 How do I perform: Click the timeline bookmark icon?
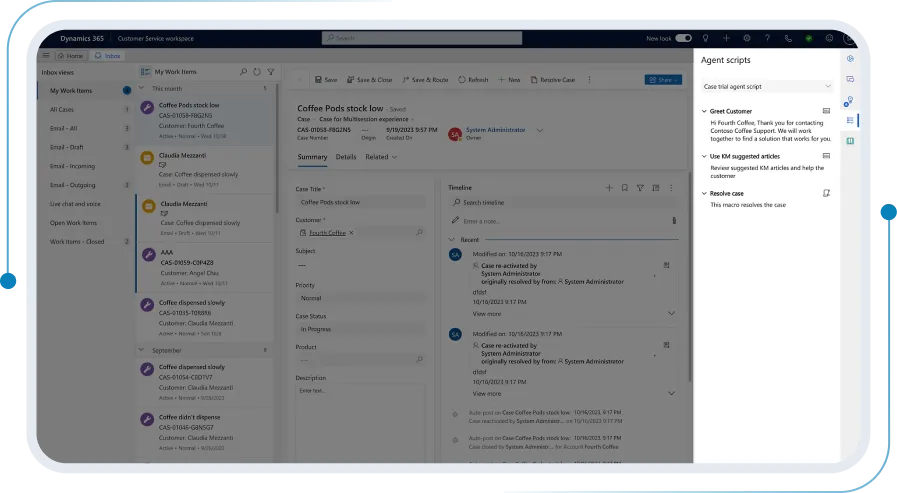click(x=625, y=188)
